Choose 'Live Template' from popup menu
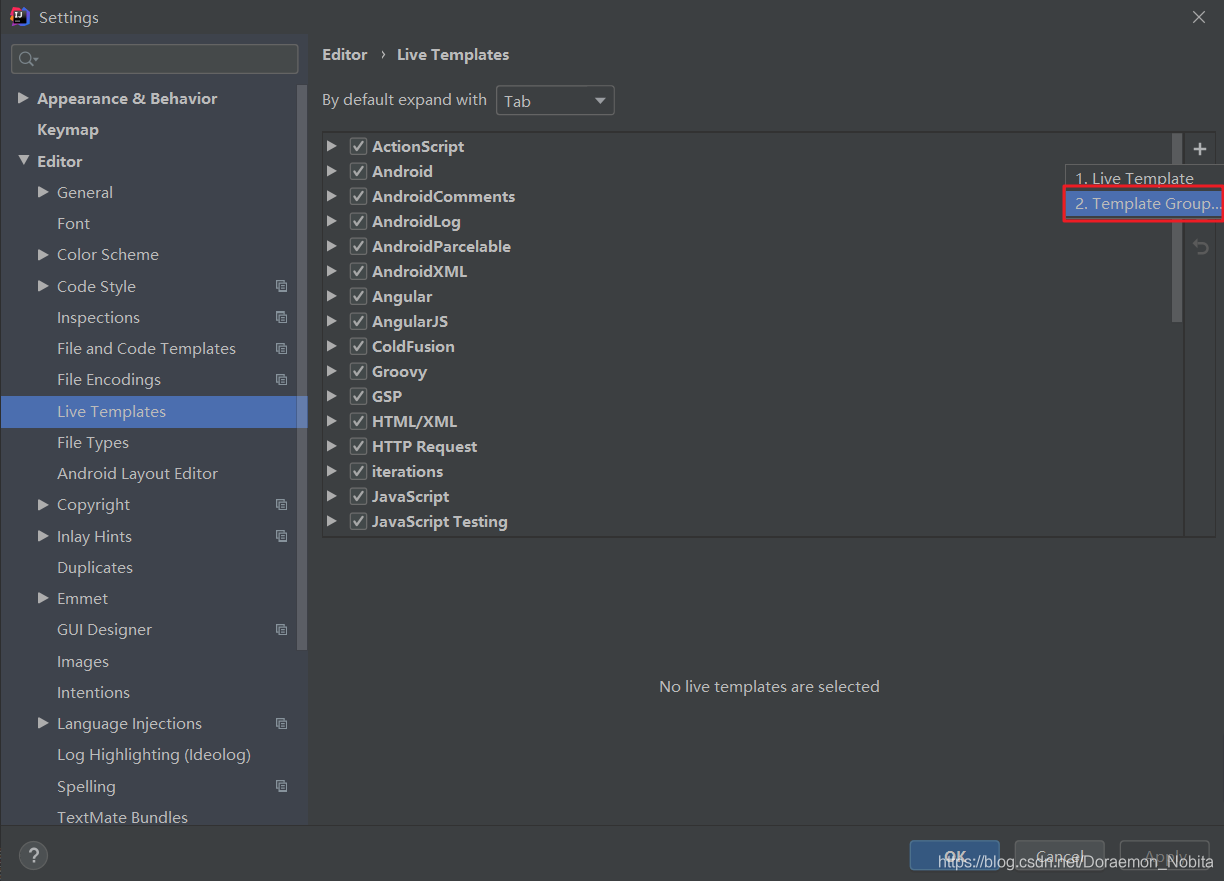 1134,178
